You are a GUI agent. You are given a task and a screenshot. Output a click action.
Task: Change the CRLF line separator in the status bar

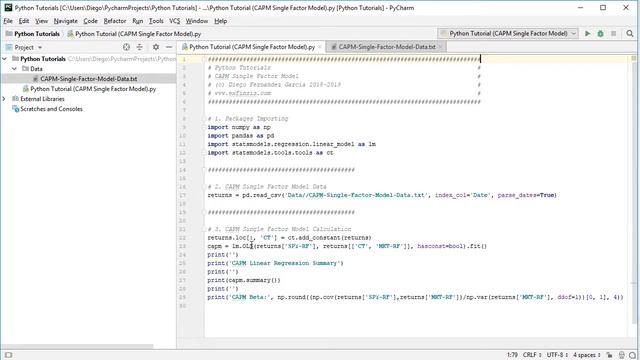(532, 355)
